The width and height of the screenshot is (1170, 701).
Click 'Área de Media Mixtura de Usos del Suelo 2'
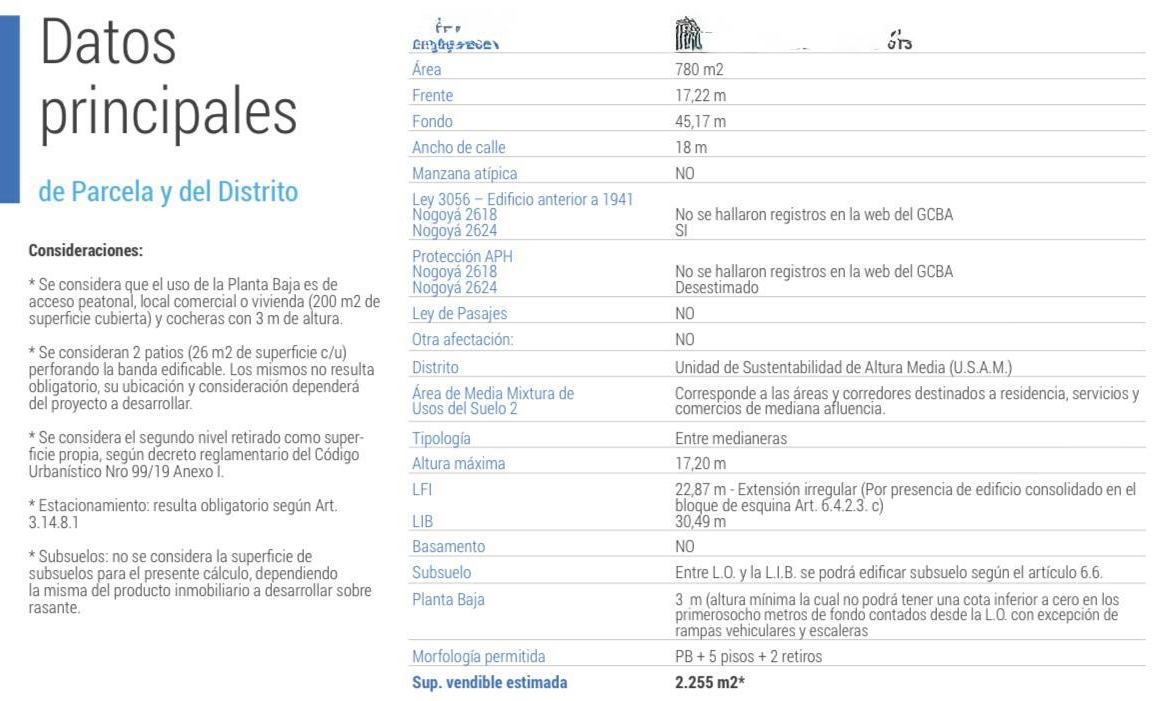point(493,401)
